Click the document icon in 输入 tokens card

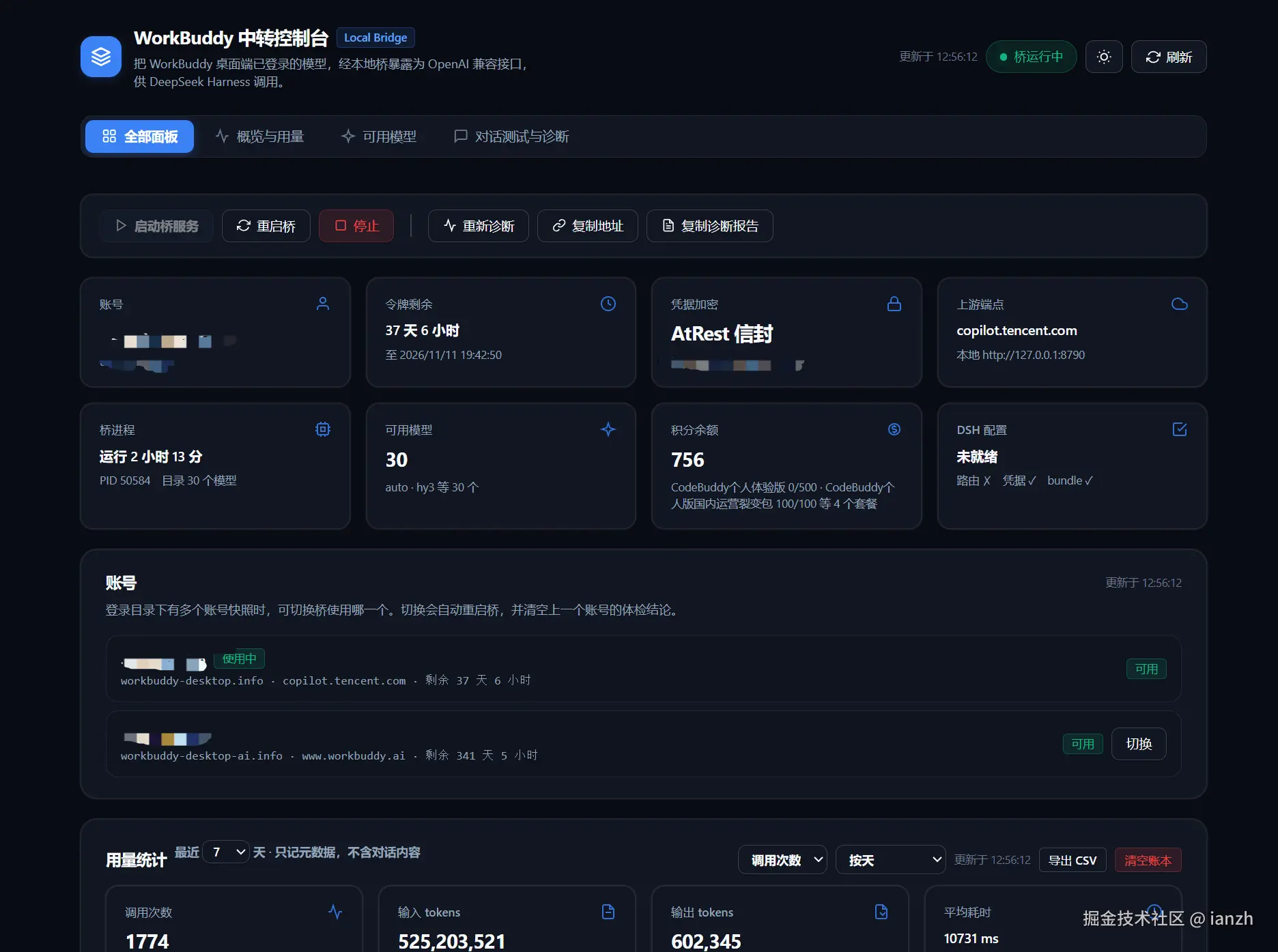coord(608,912)
